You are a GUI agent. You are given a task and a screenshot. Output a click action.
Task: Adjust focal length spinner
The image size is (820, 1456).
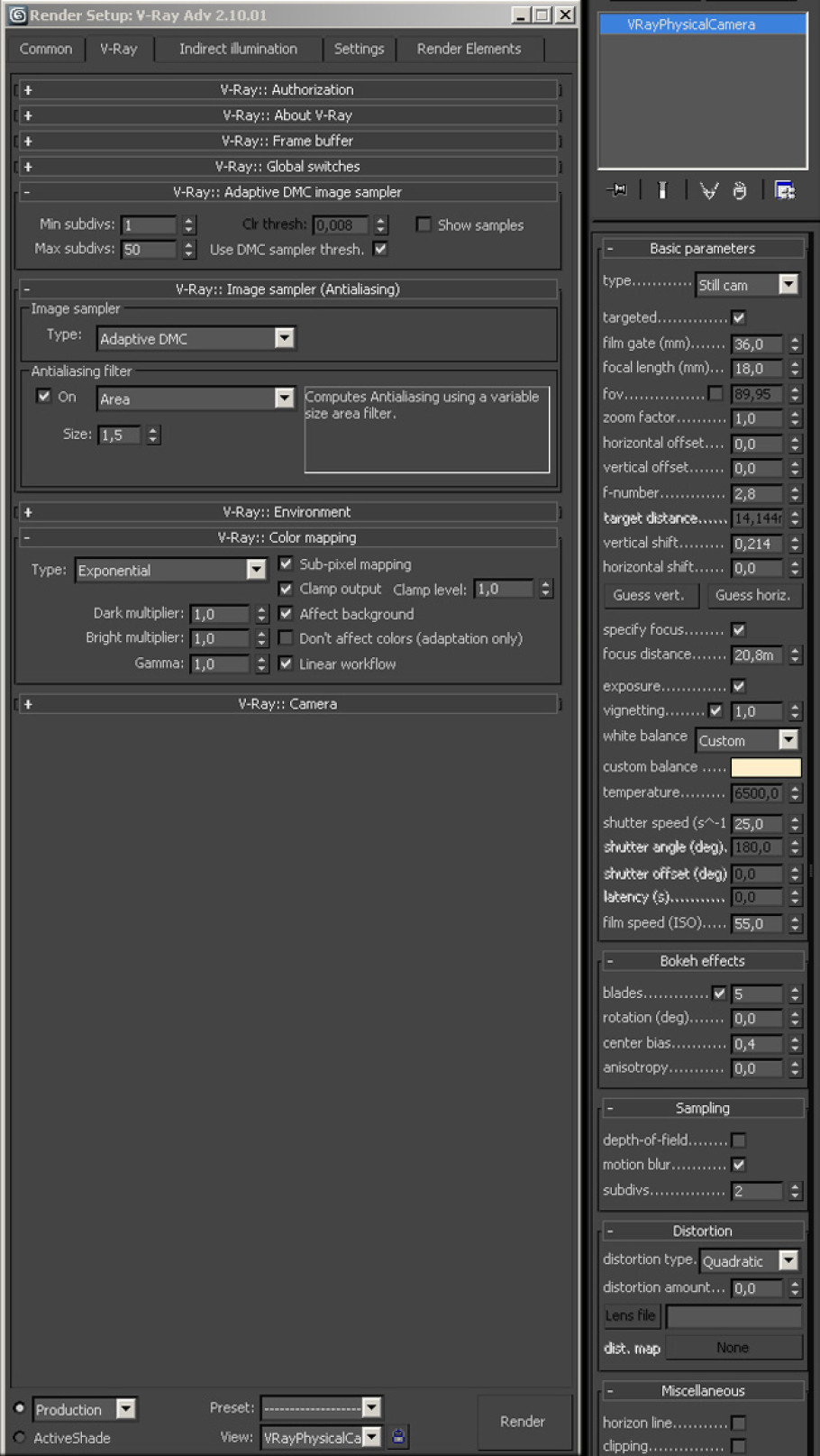795,369
